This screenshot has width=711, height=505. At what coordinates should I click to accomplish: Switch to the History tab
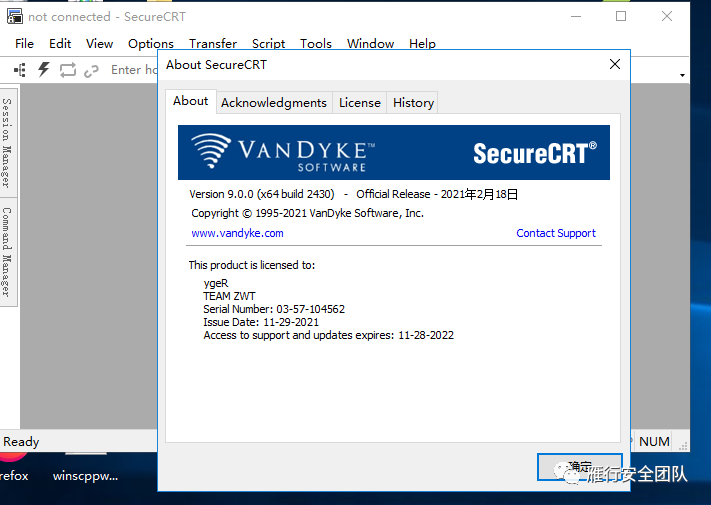(413, 103)
